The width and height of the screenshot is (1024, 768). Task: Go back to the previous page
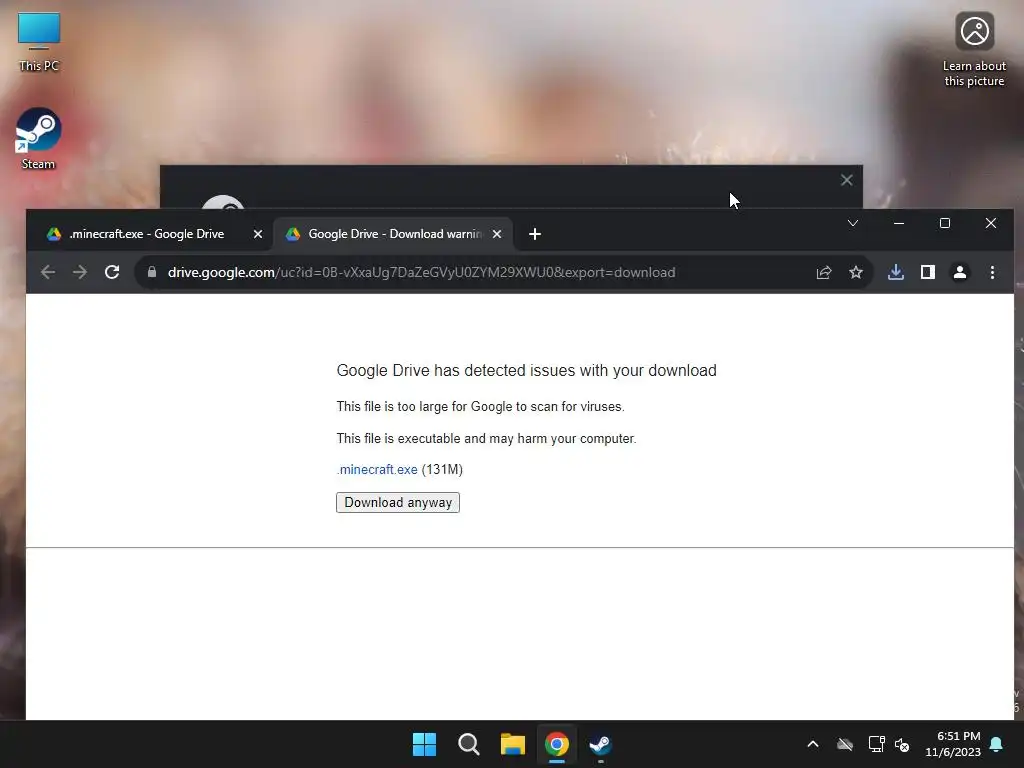click(48, 272)
